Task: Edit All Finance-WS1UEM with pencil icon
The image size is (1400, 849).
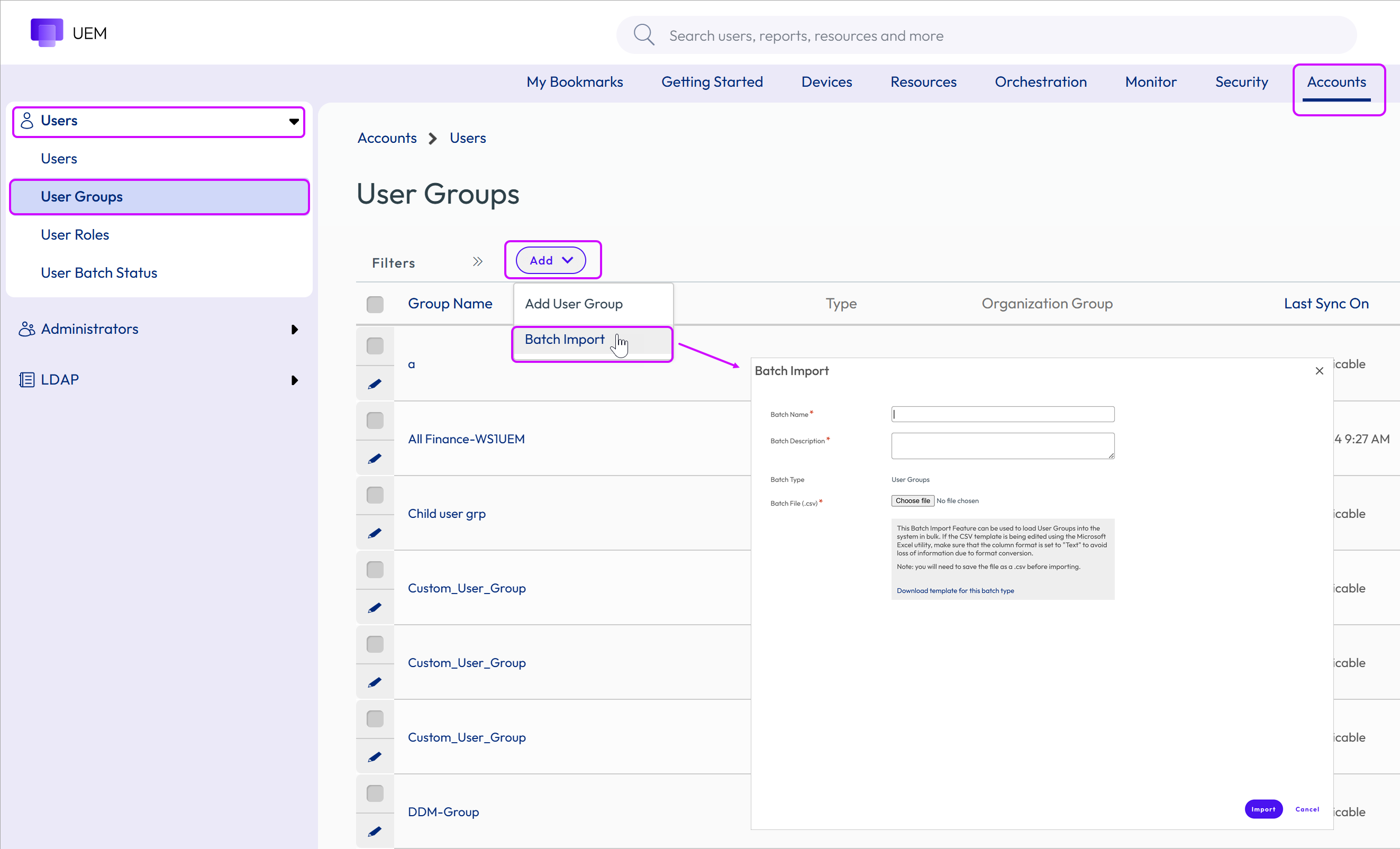Action: coord(375,458)
